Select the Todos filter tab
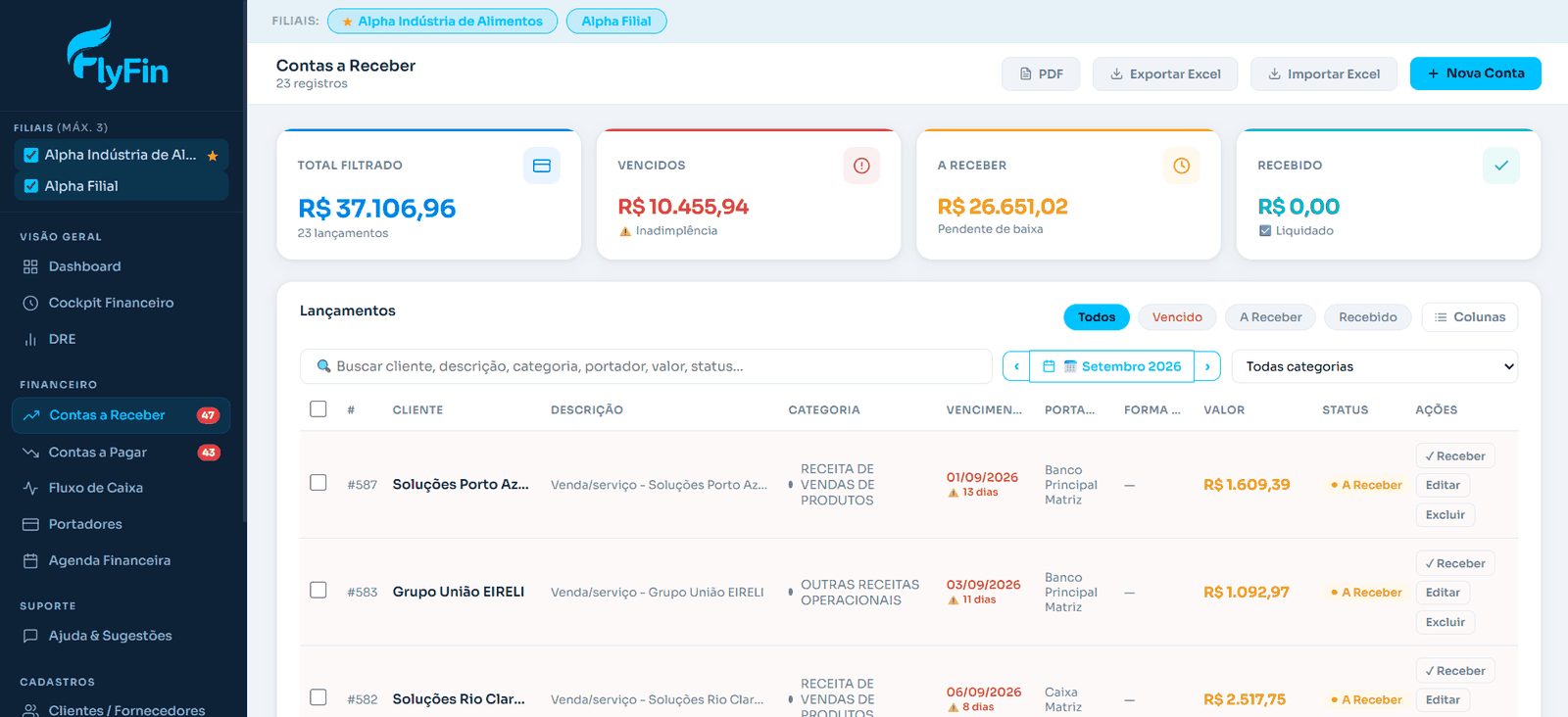Viewport: 1568px width, 717px height. (x=1097, y=317)
